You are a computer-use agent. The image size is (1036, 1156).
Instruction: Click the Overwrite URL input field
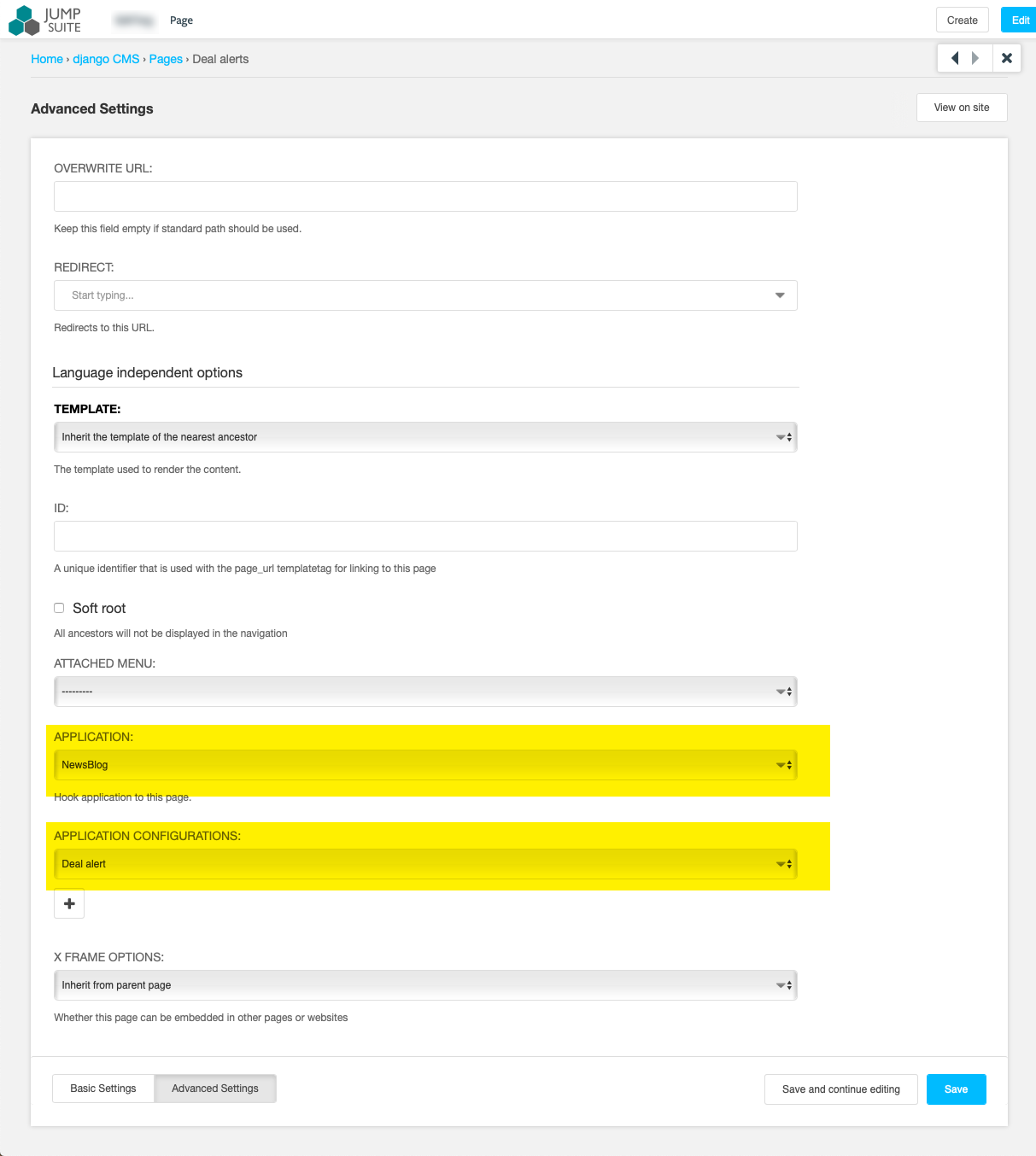click(x=425, y=196)
